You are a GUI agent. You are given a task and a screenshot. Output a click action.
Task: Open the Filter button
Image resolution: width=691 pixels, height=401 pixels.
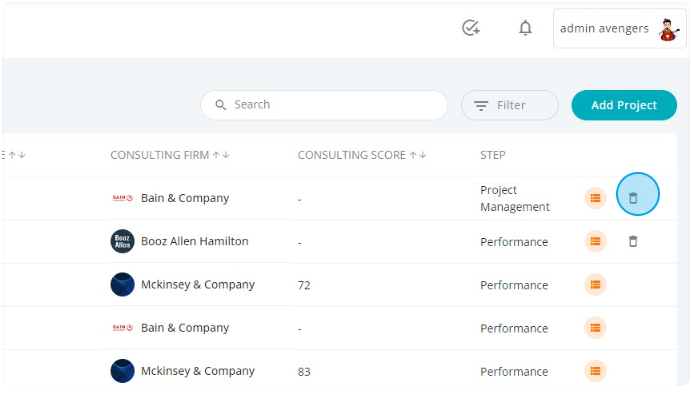tap(509, 105)
